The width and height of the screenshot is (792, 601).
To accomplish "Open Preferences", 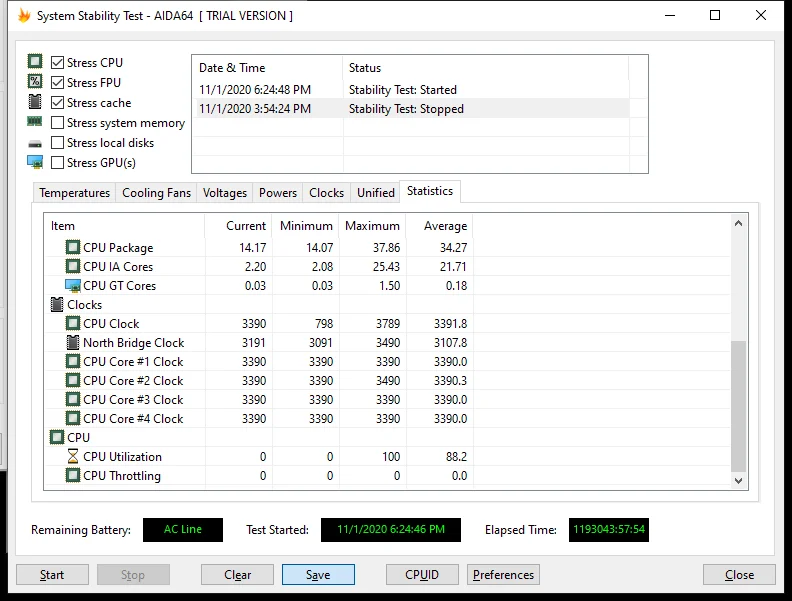I will 503,575.
